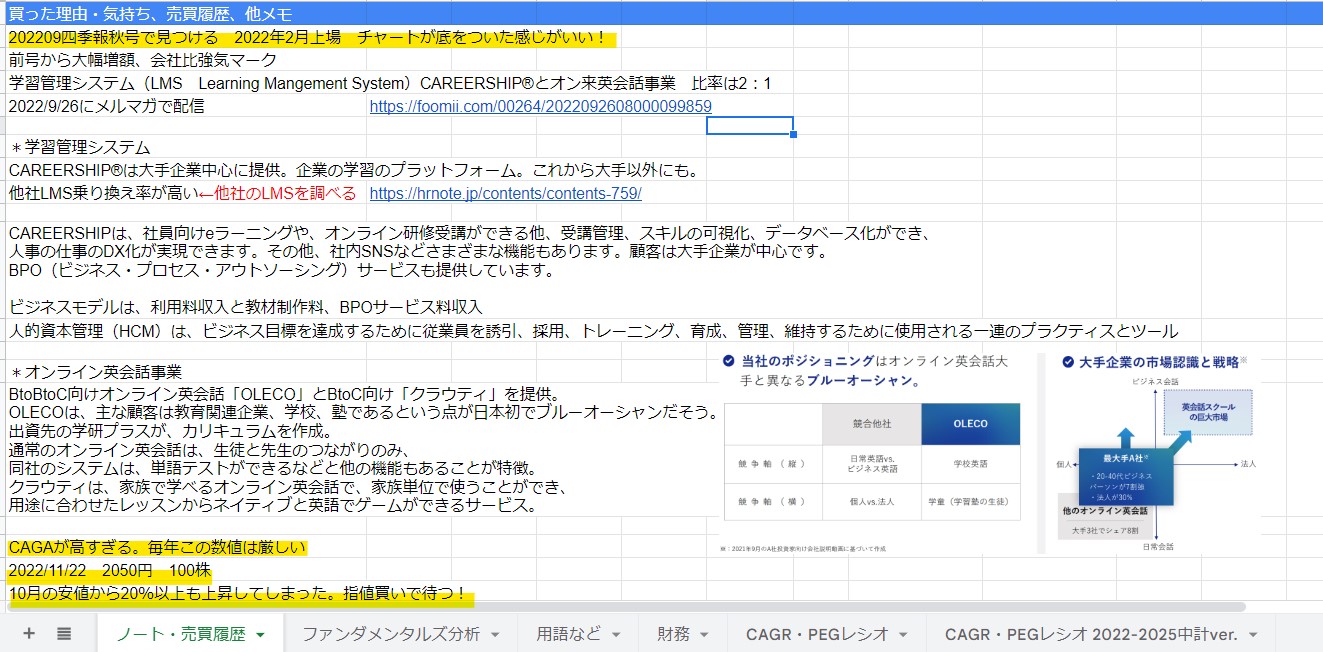Select cell ビジネスモデルは、利用料収入と教材制作料
The width and height of the screenshot is (1323, 652).
click(x=245, y=307)
